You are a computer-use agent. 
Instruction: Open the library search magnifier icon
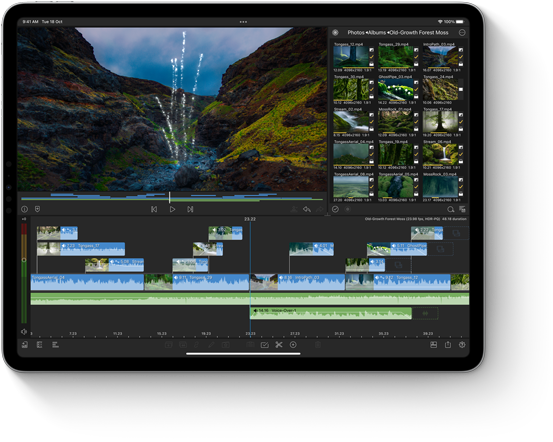coord(450,209)
